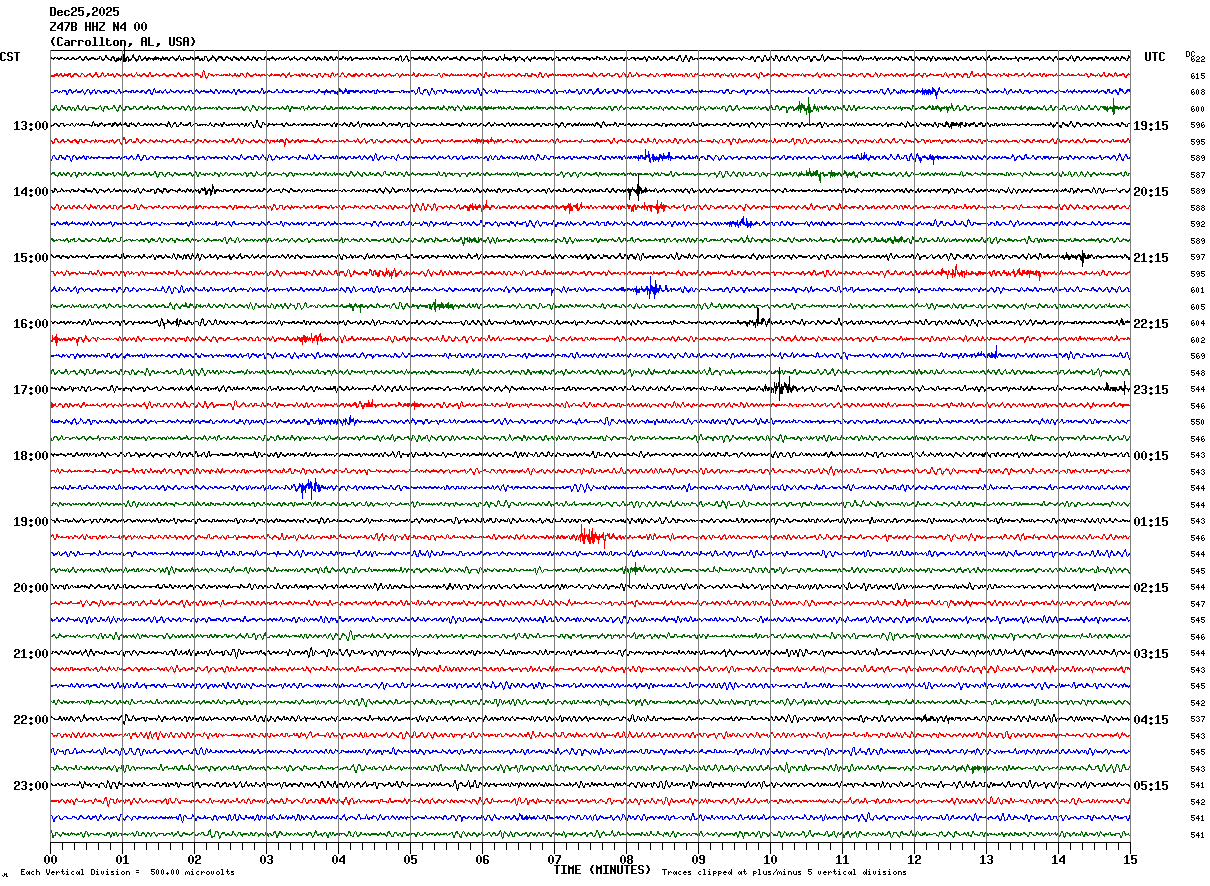Click the traces clipped footnote text
This screenshot has width=1210, height=886.
point(784,873)
